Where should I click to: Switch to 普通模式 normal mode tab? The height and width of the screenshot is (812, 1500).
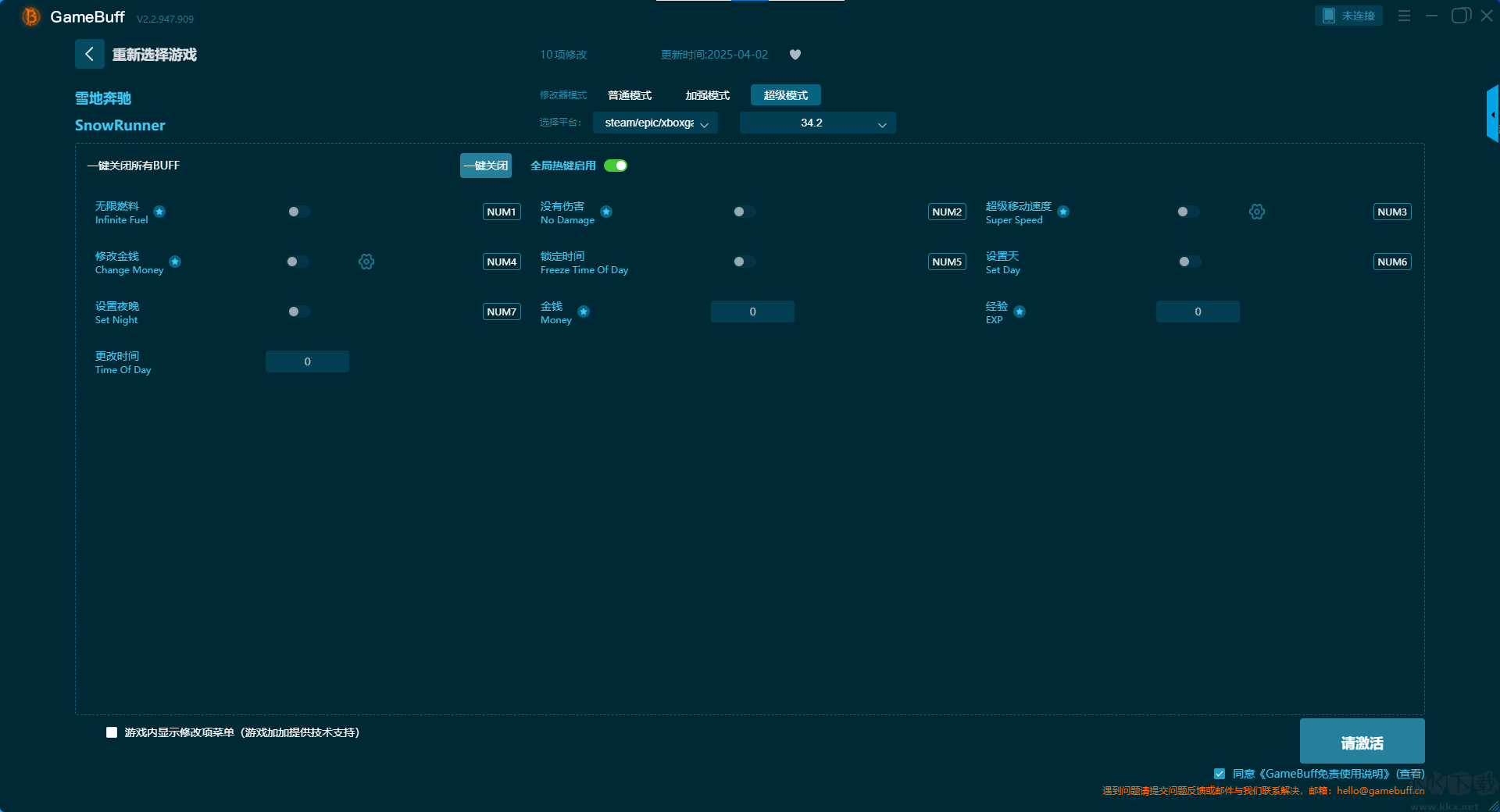point(630,95)
